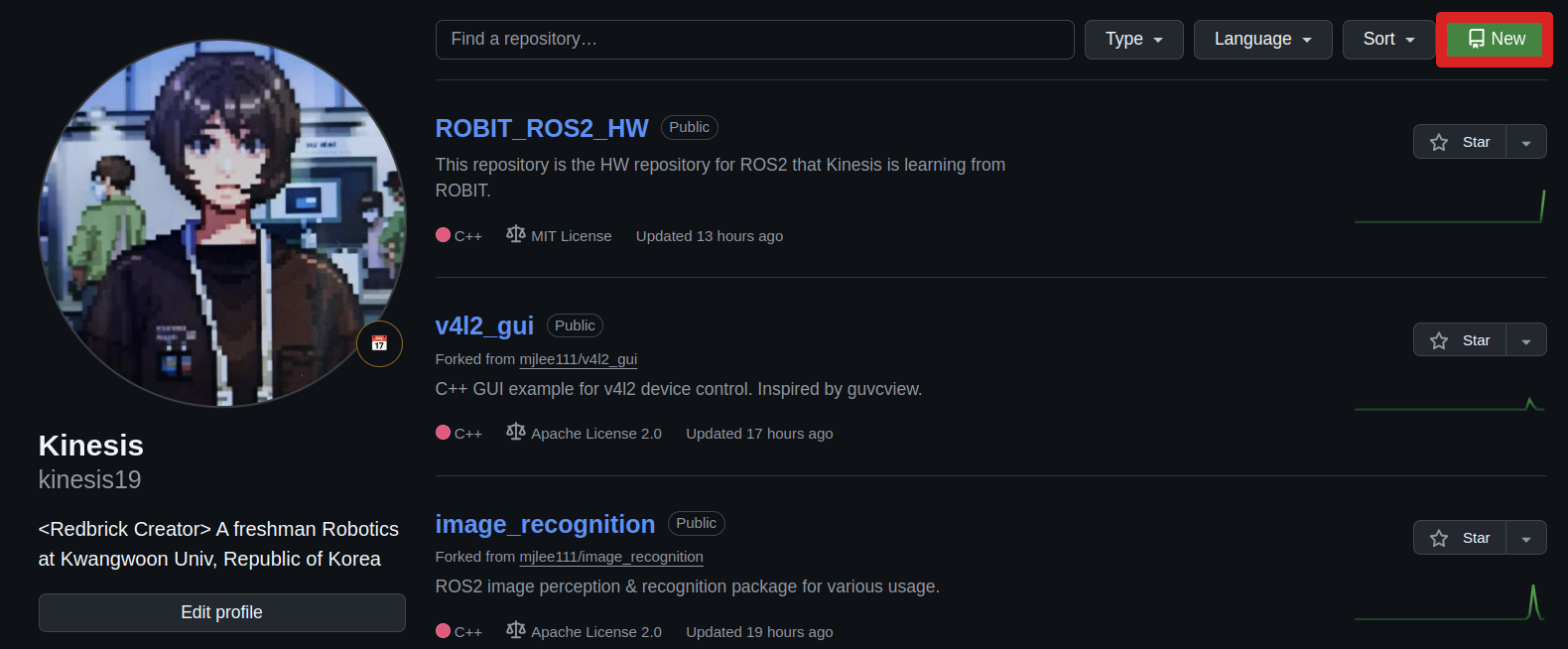Open star lists dropdown for ROBIT_ROS2_HW
1568x649 pixels.
[1526, 142]
